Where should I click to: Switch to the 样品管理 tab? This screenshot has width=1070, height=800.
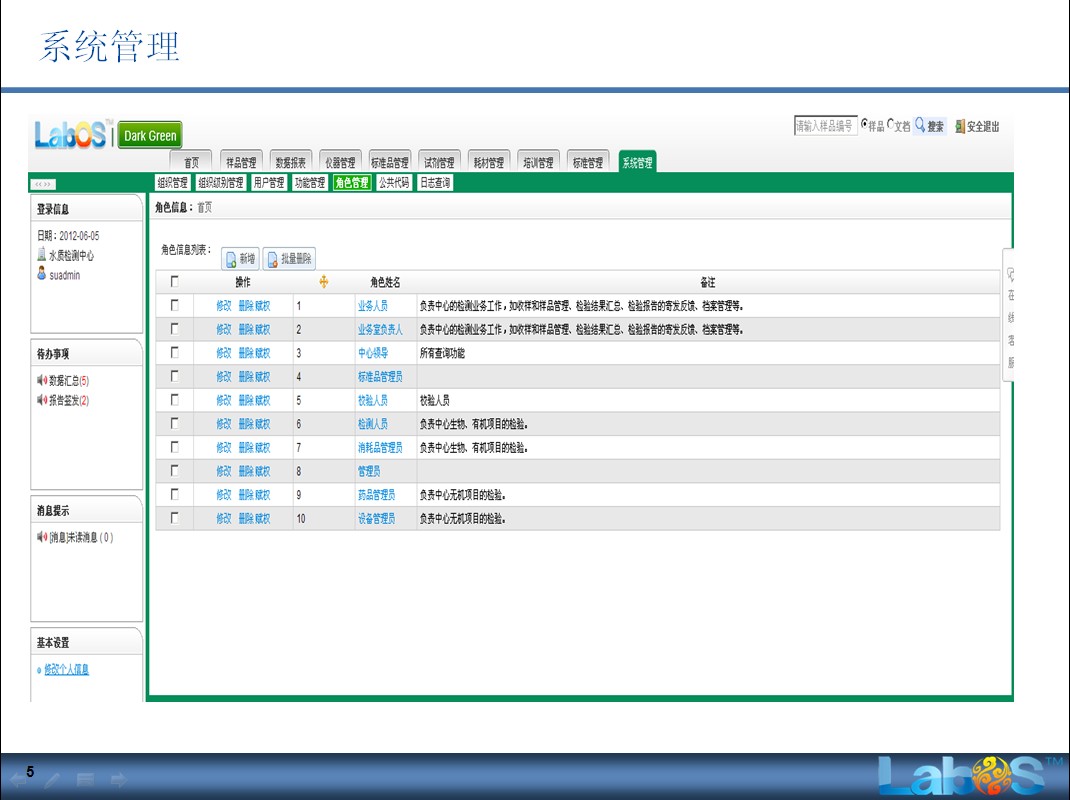tap(241, 163)
